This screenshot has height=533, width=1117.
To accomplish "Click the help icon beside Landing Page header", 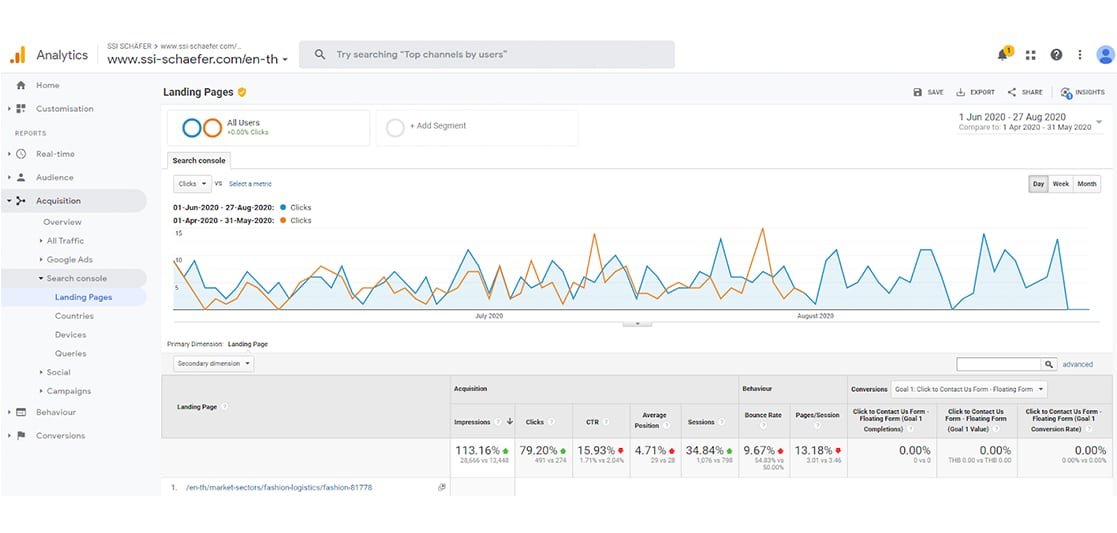I will 224,406.
